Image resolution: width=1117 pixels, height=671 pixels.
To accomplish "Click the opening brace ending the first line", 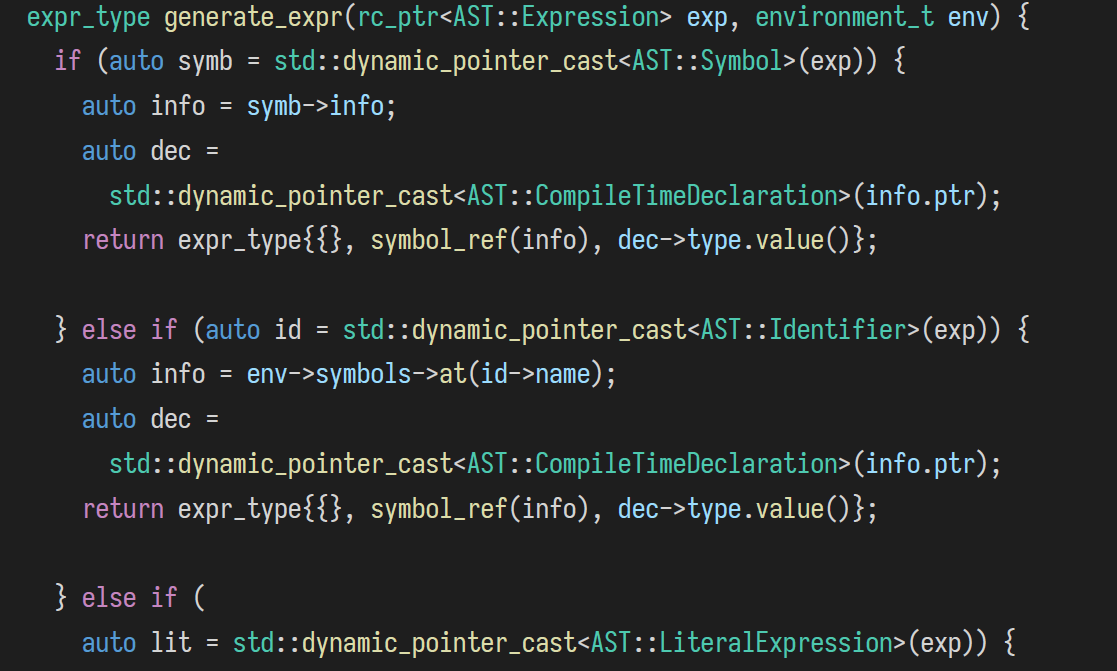I will 1023,17.
